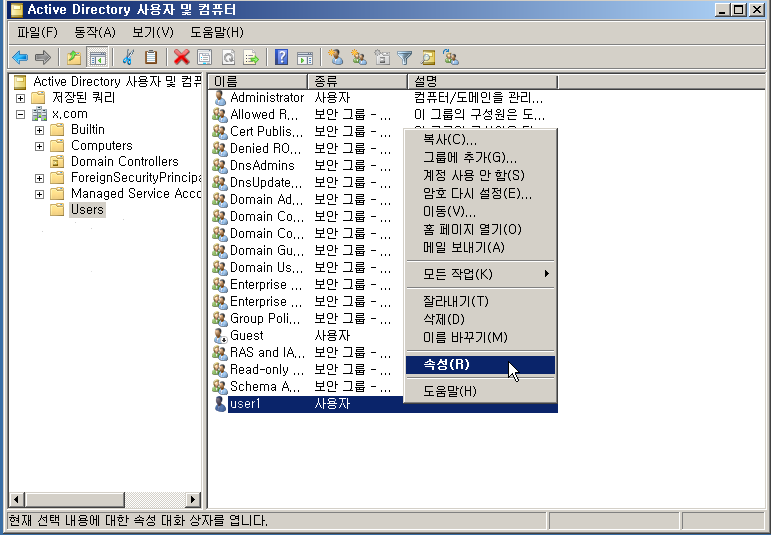Click the Paste clipboard icon
The height and width of the screenshot is (535, 771).
click(x=151, y=58)
